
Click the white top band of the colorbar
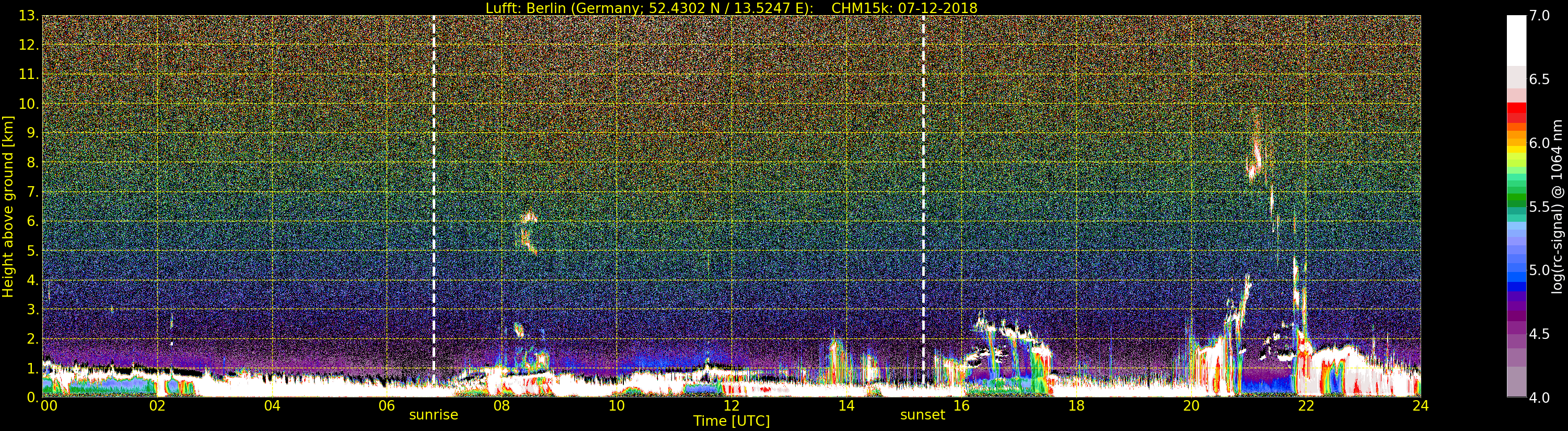point(1516,40)
